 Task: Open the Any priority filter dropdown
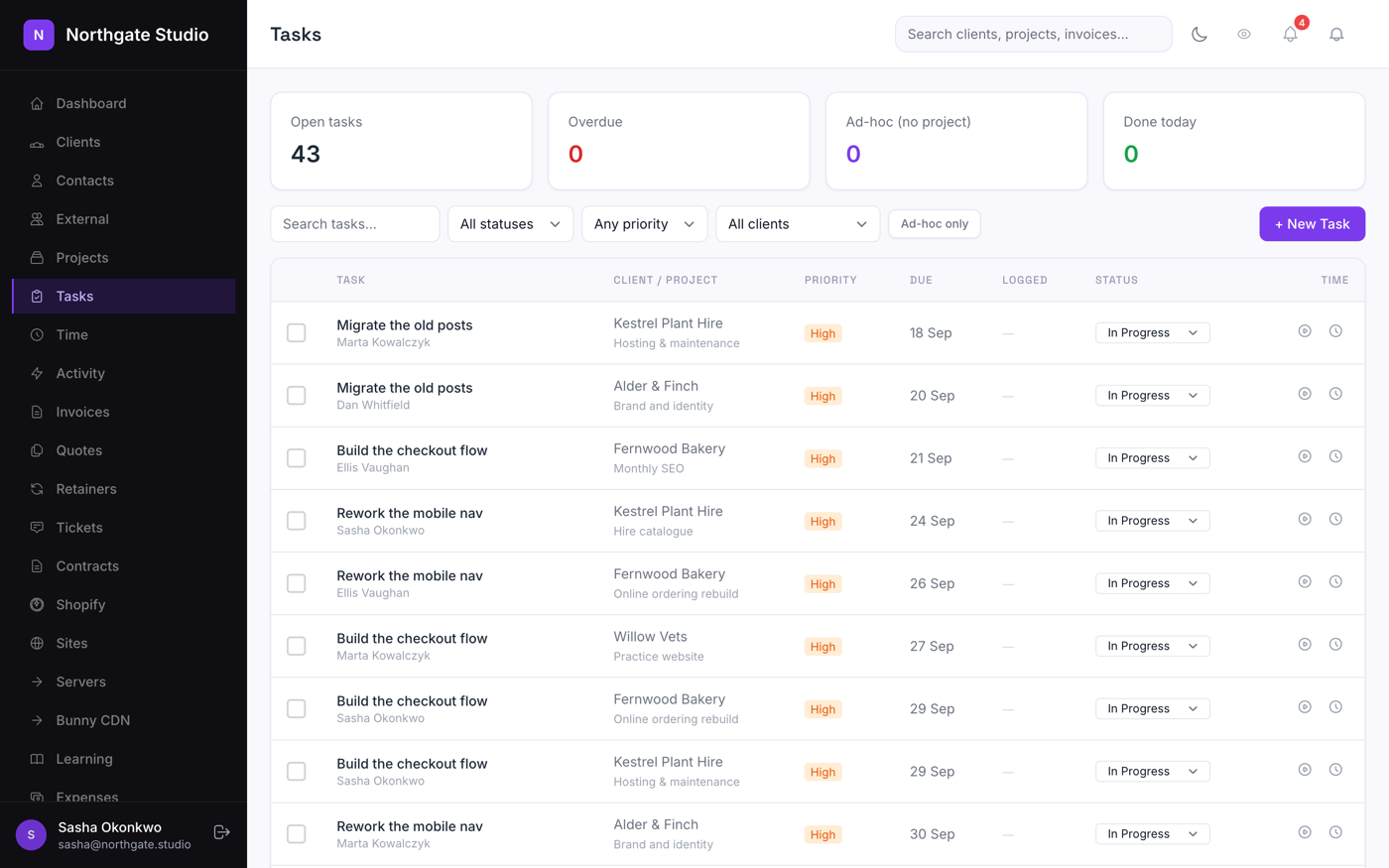click(x=644, y=224)
